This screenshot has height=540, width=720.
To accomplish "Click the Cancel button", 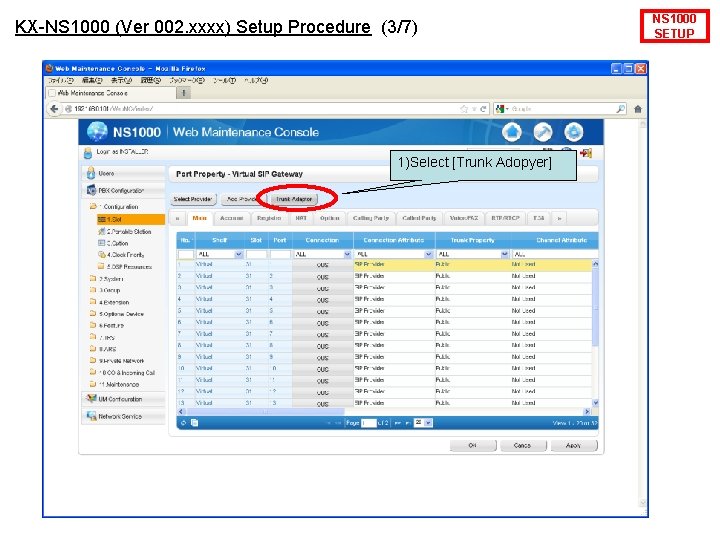I will (523, 445).
